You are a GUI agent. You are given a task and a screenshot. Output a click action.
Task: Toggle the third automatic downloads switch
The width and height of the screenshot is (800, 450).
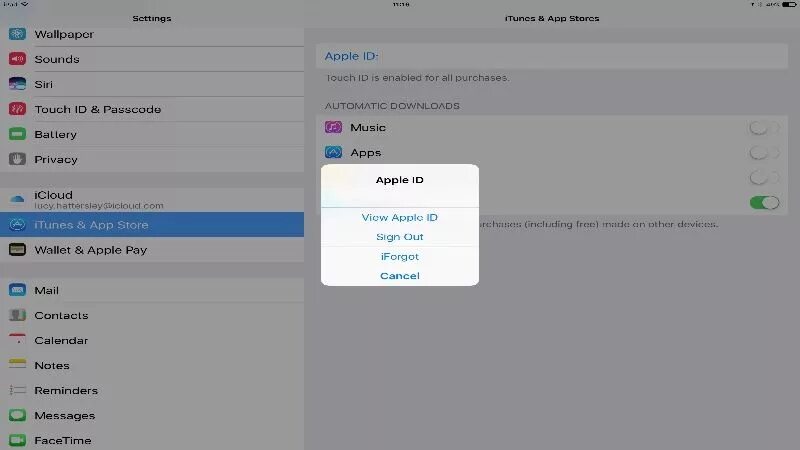tap(764, 178)
